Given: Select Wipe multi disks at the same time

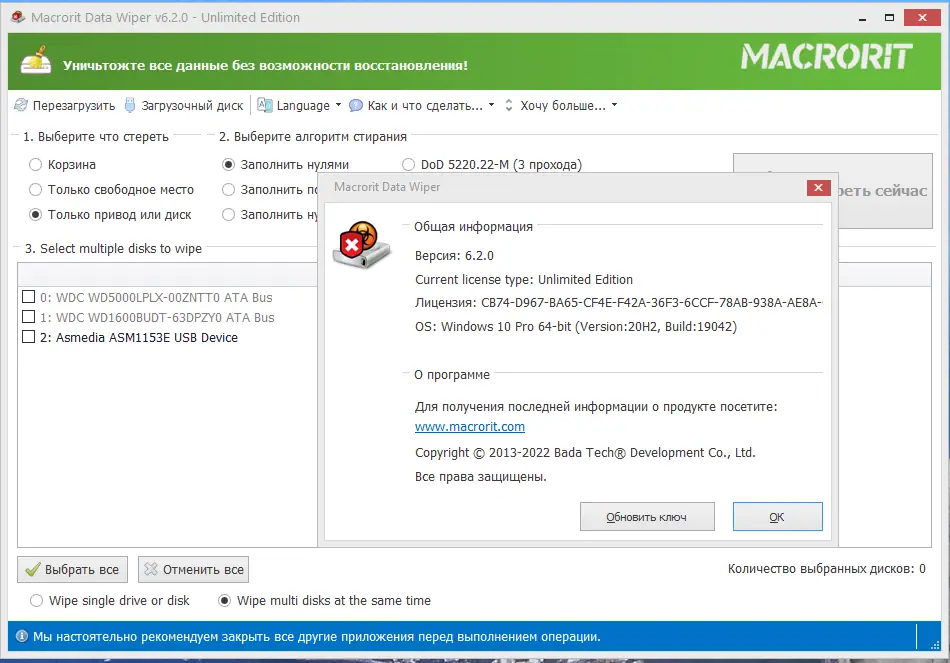Looking at the screenshot, I should (x=225, y=601).
